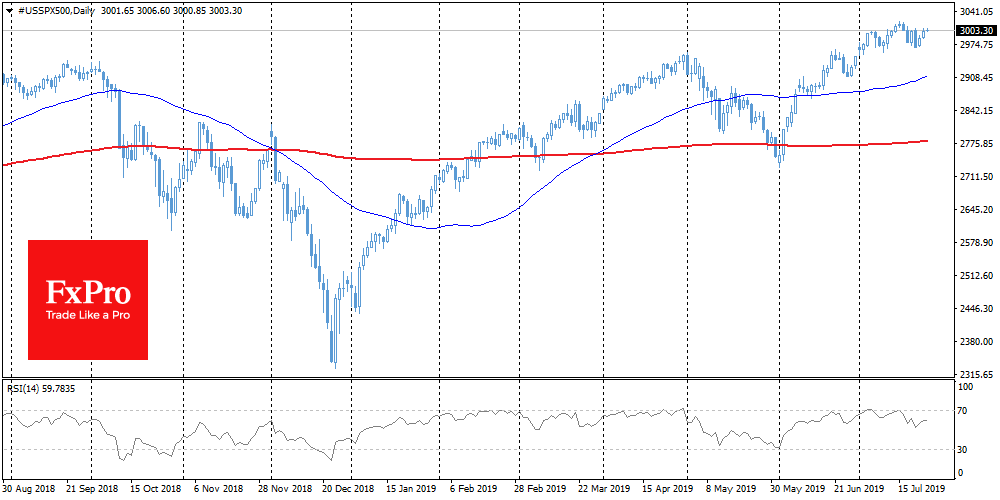Click the 2315.65 price axis label
The height and width of the screenshot is (500, 1000).
point(974,375)
